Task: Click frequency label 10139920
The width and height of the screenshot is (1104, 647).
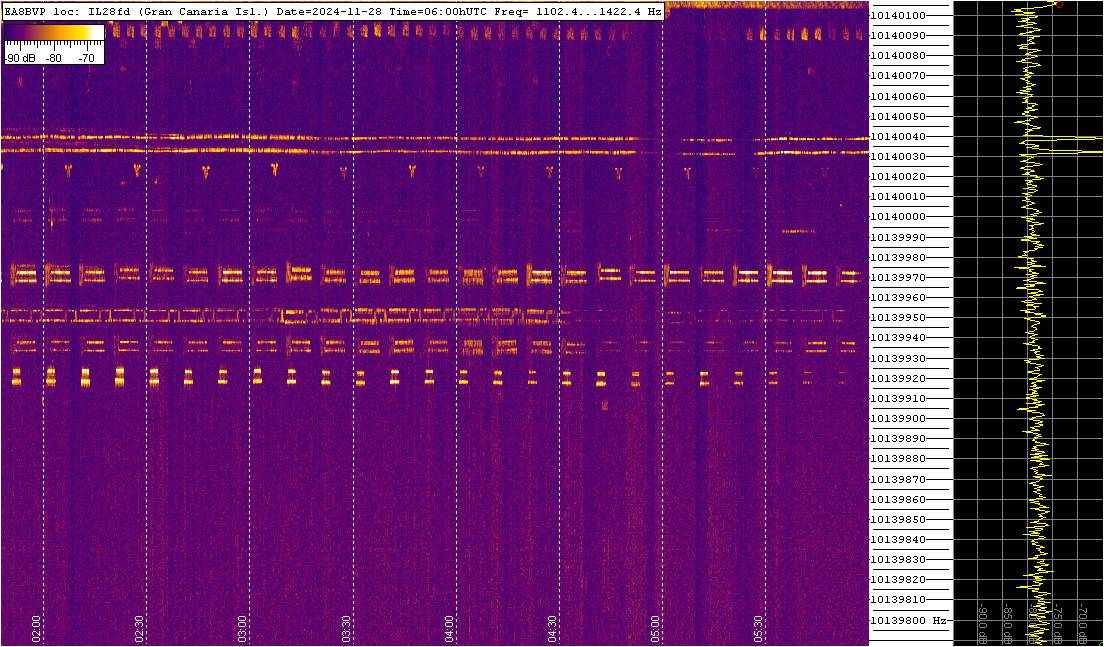Action: click(x=898, y=378)
